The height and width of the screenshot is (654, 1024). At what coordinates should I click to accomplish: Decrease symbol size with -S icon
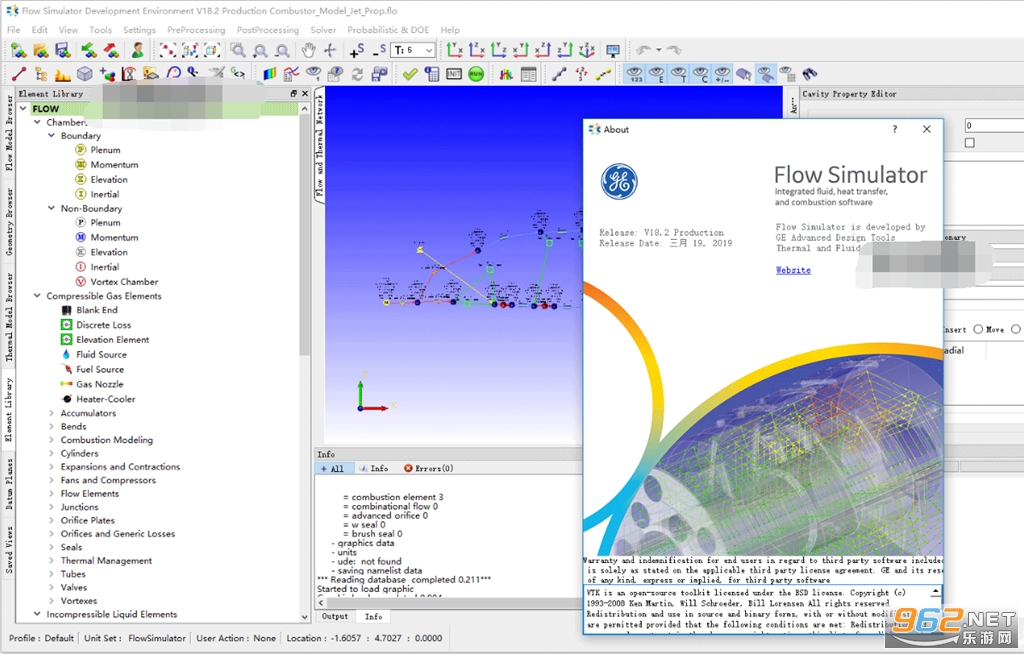(379, 50)
